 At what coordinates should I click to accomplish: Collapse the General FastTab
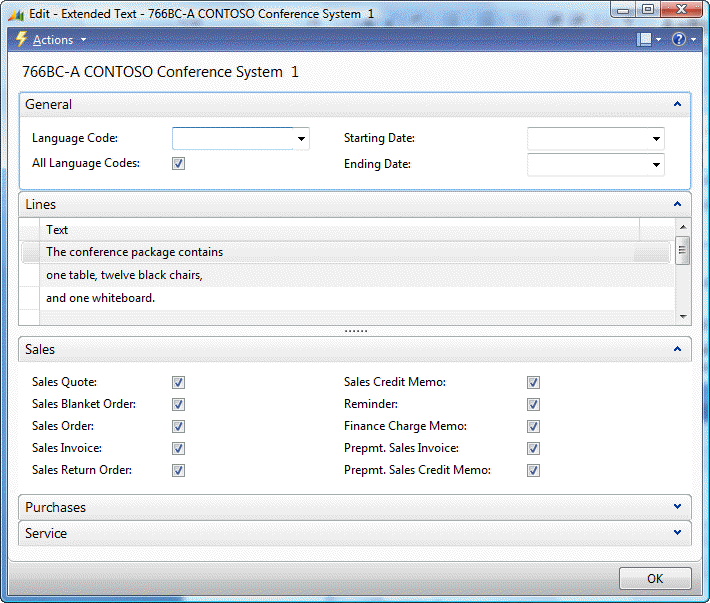tap(677, 104)
